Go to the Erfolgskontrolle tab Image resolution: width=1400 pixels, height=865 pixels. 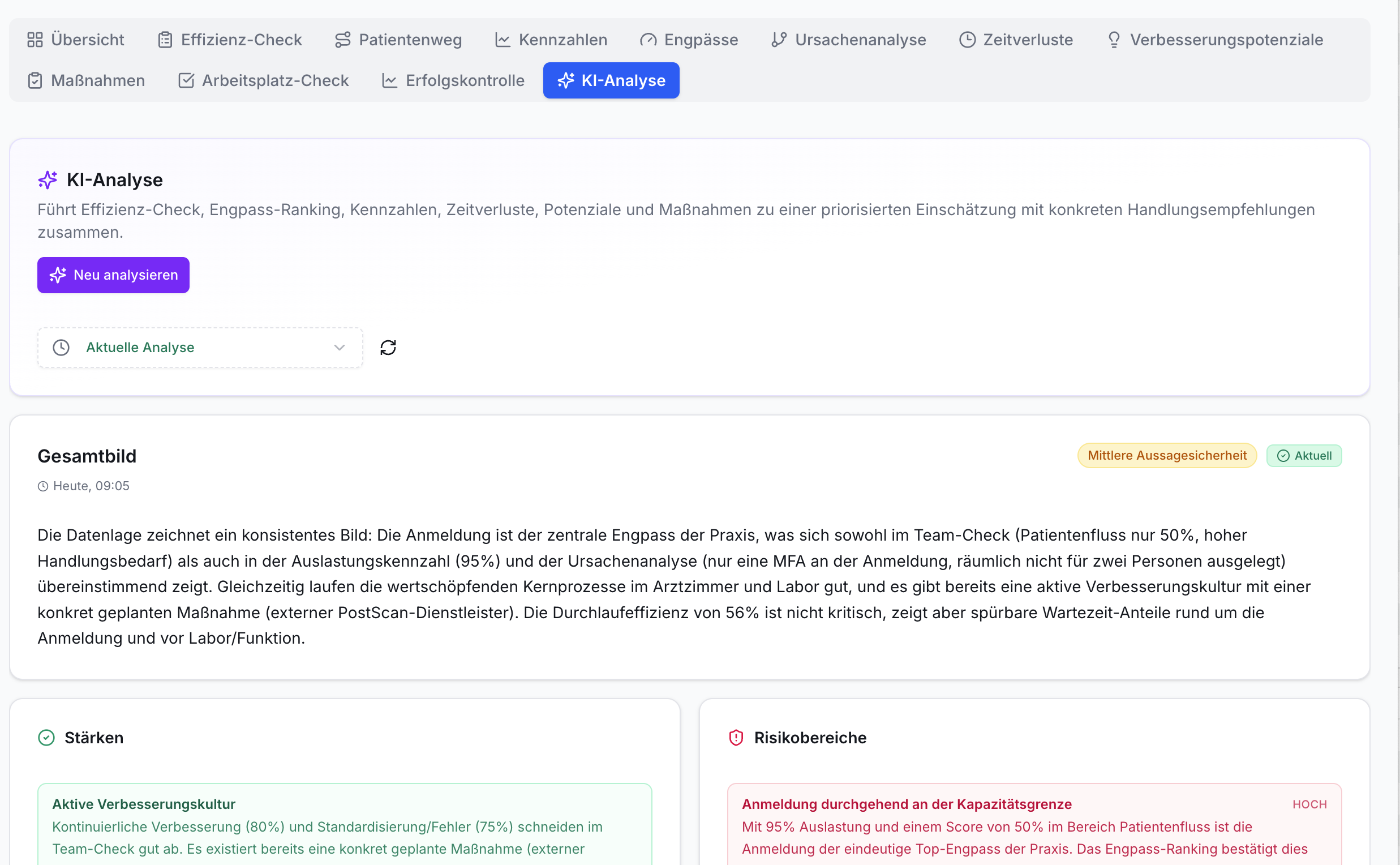pos(453,80)
